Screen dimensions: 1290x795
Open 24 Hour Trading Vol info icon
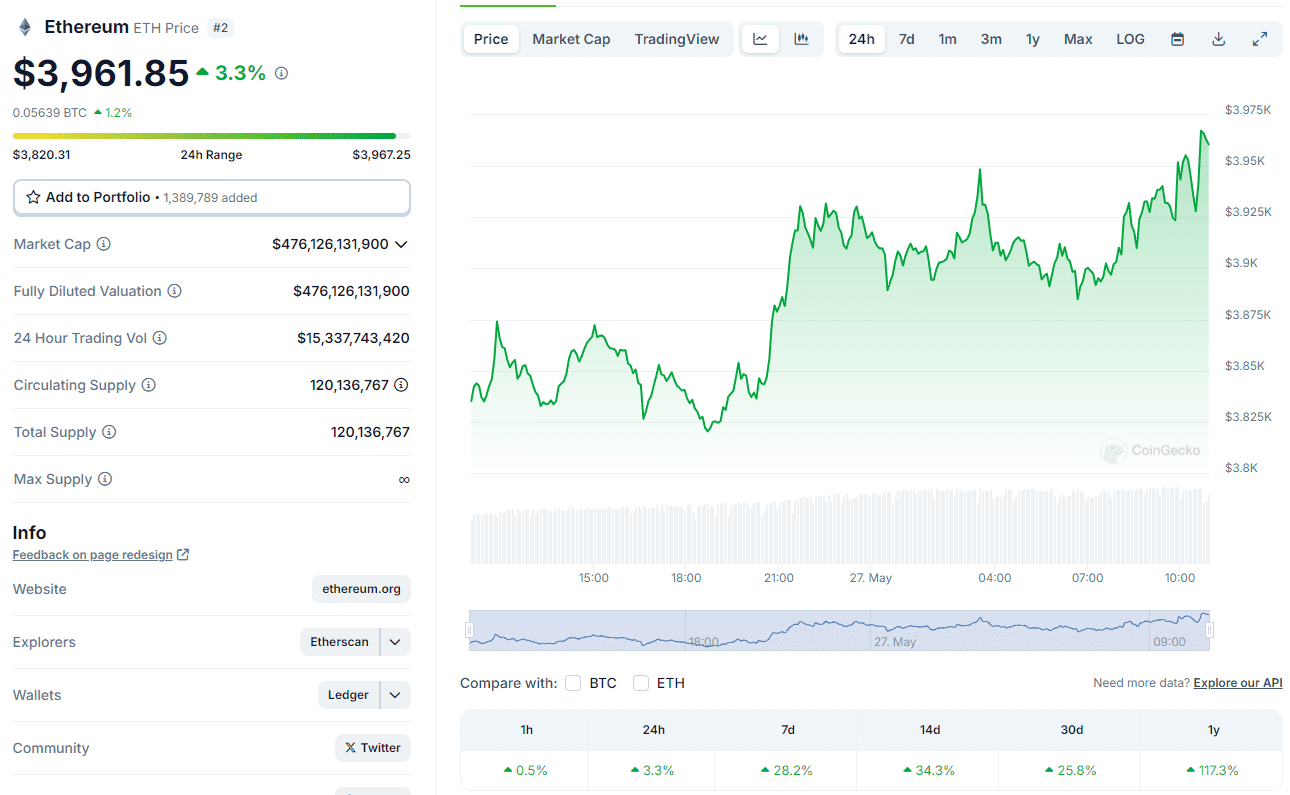(159, 338)
